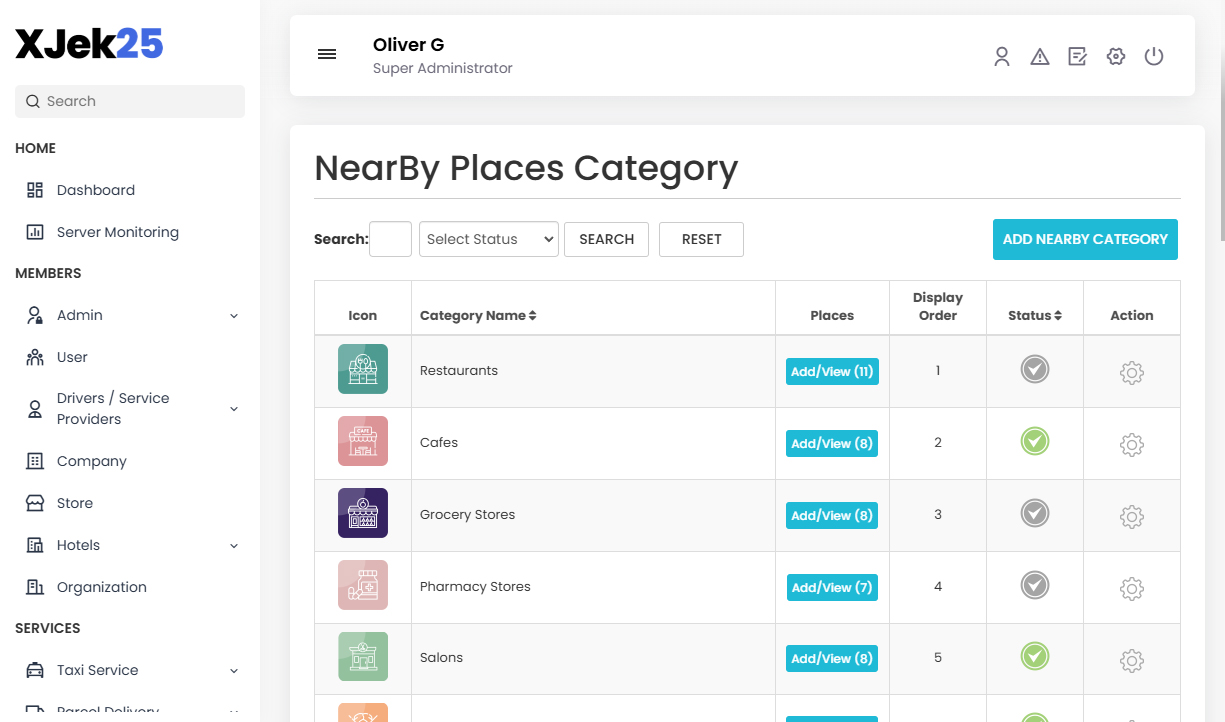Log out using the power icon
Viewport: 1225px width, 722px height.
tap(1154, 56)
